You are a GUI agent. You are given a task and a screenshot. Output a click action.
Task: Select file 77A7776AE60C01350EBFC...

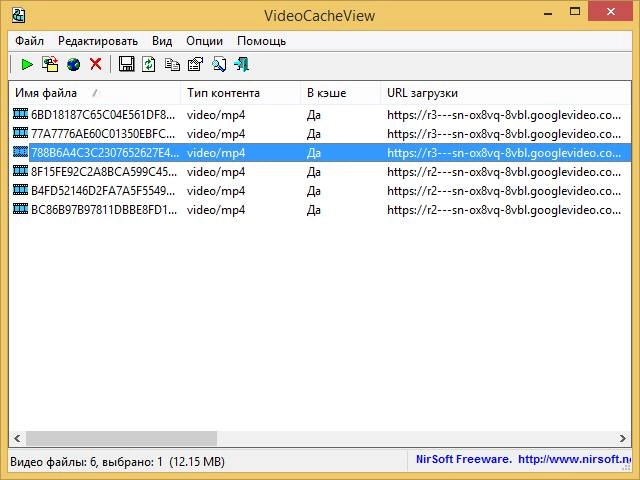click(x=104, y=134)
